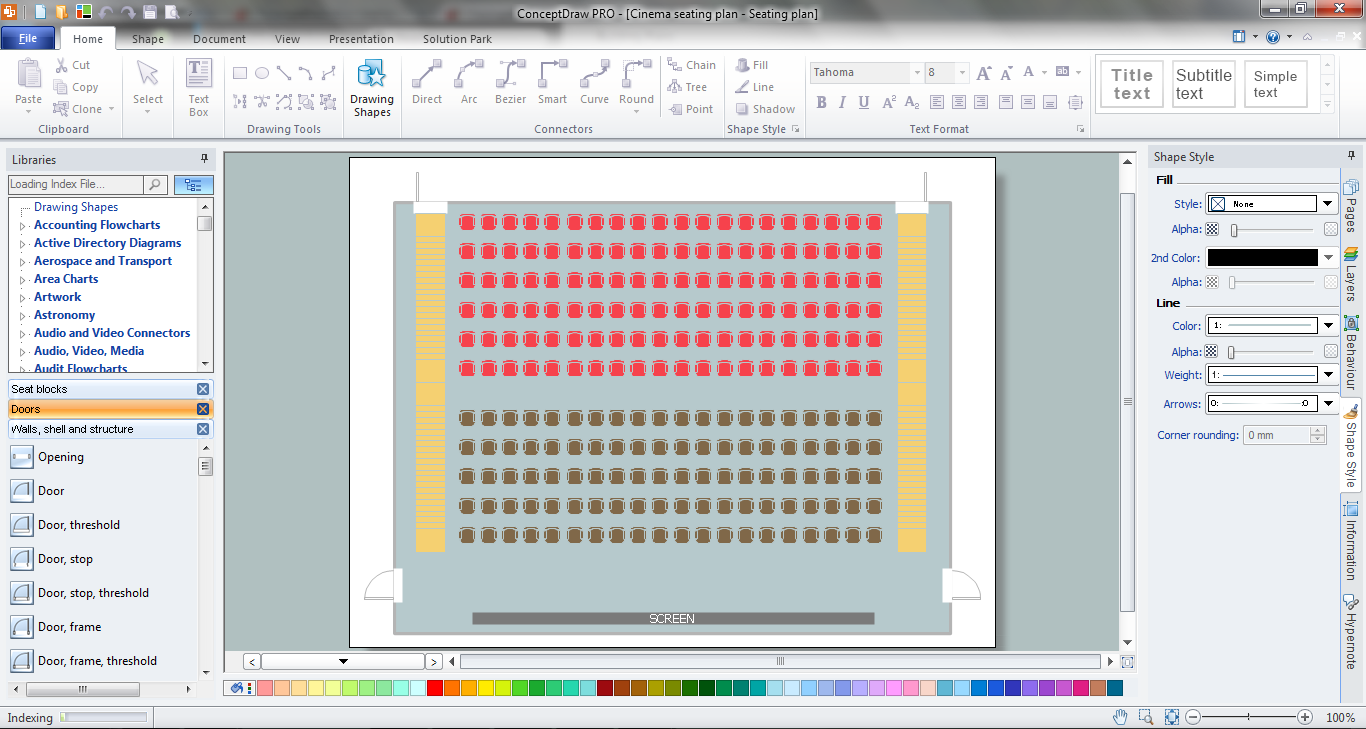1366x729 pixels.
Task: Open the Solution Park tab
Action: click(457, 39)
